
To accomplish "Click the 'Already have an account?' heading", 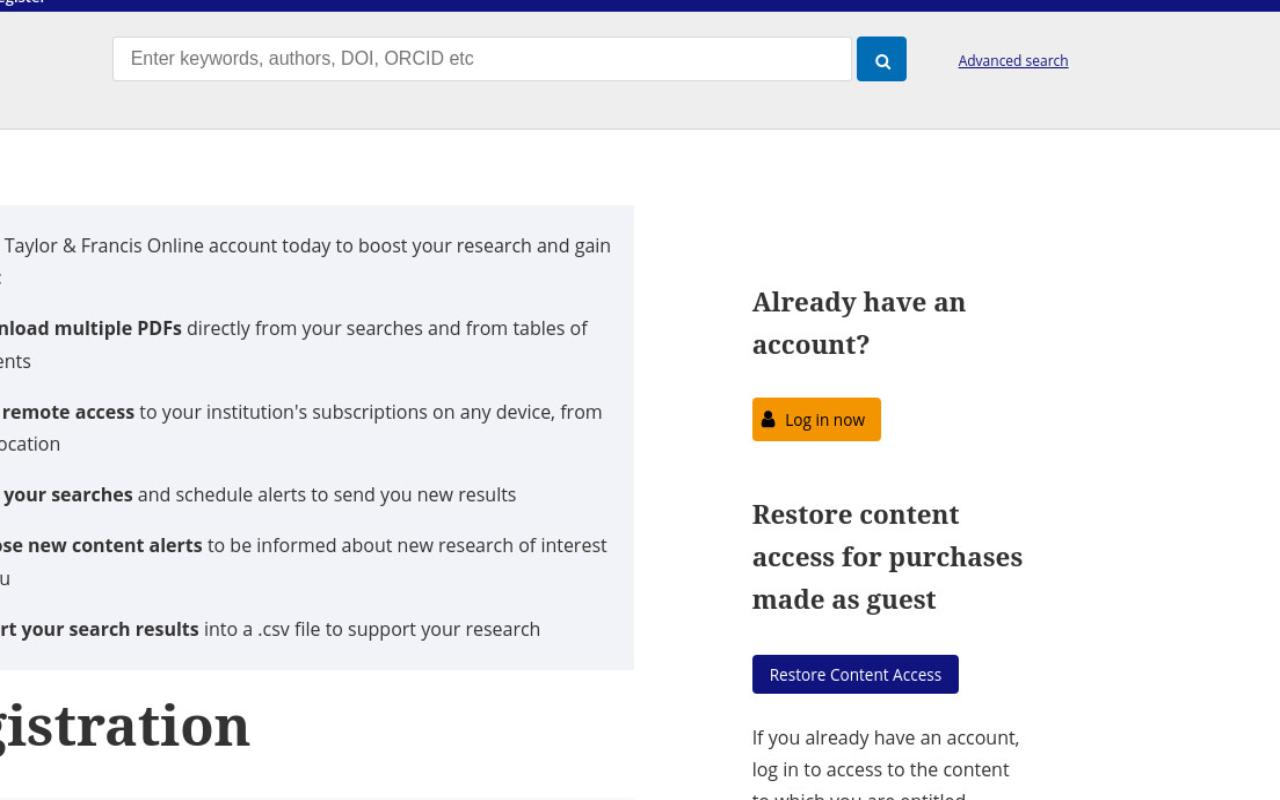I will pos(859,323).
